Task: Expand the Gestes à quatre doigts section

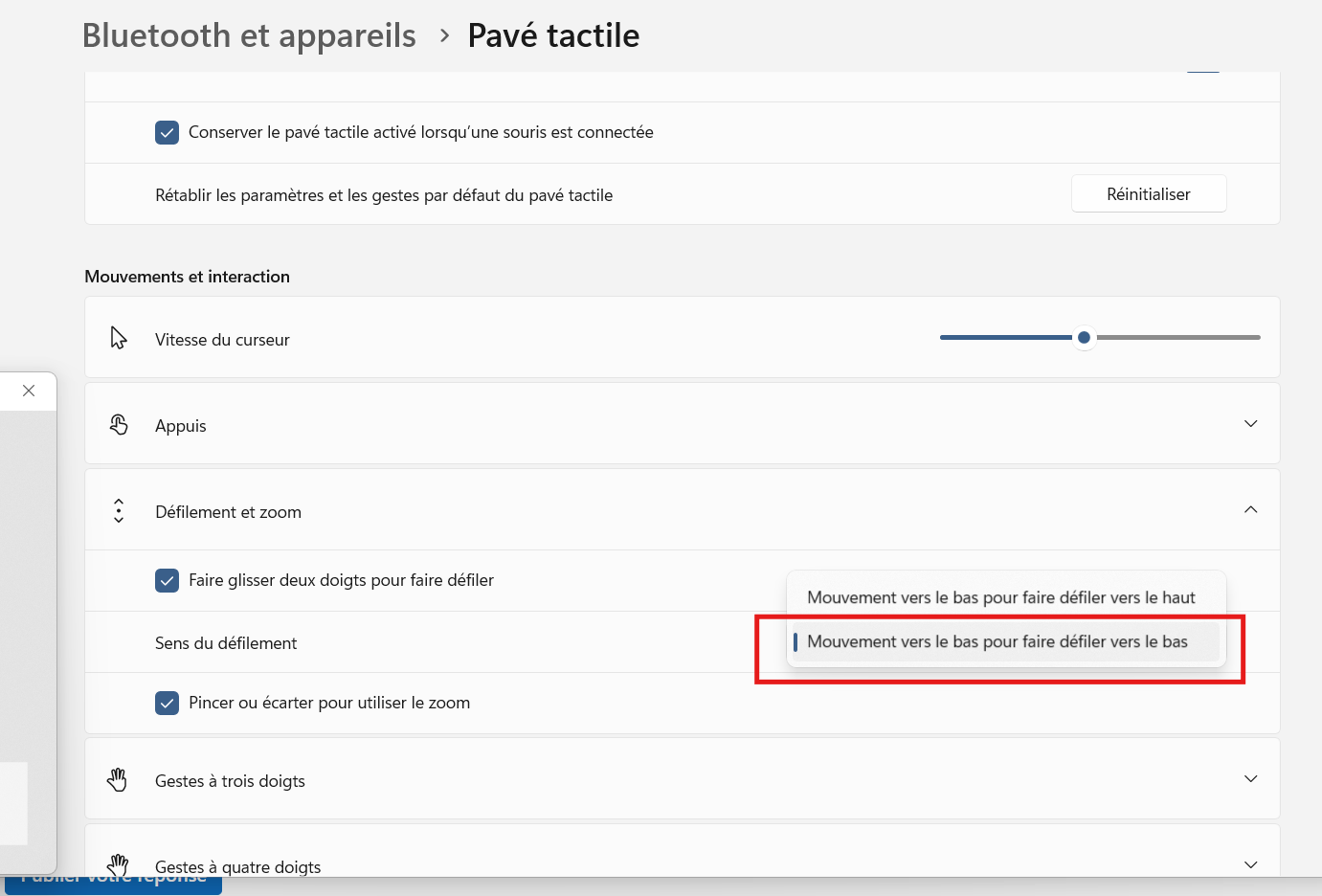Action: coord(1250,862)
